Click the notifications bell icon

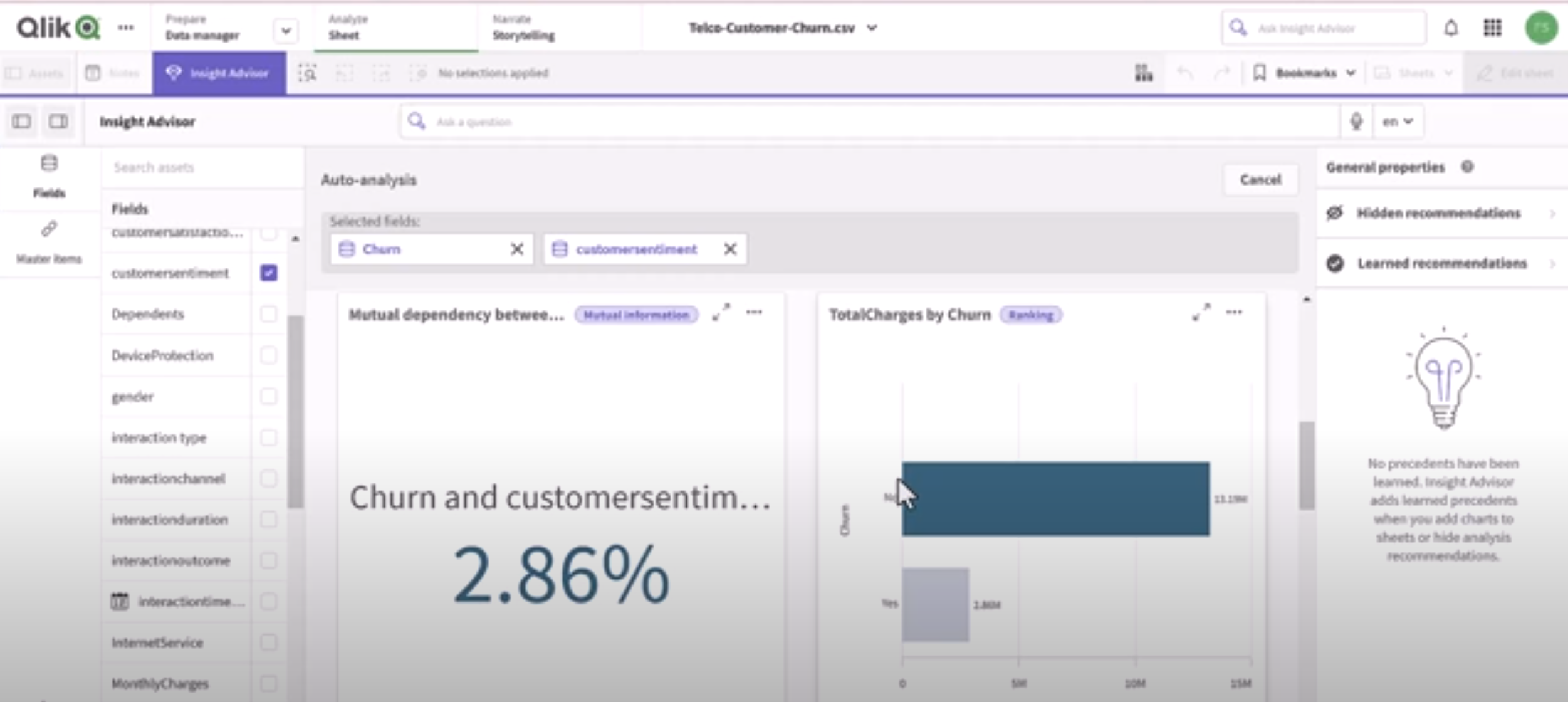click(1451, 28)
